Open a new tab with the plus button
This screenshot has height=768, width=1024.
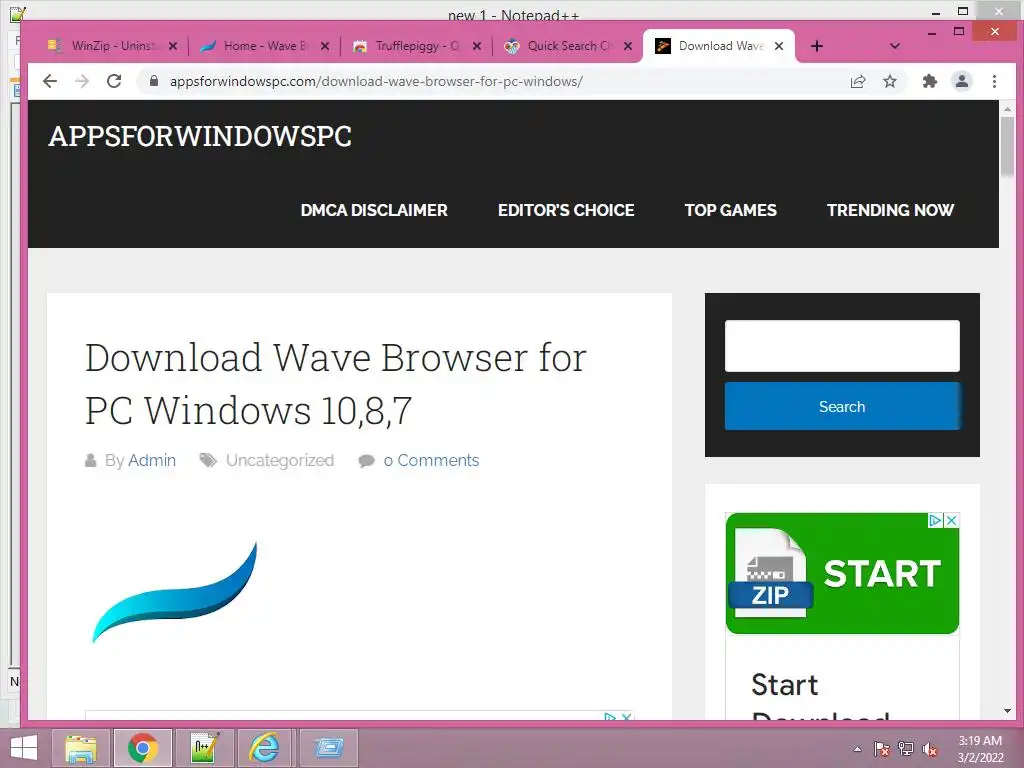[x=816, y=46]
